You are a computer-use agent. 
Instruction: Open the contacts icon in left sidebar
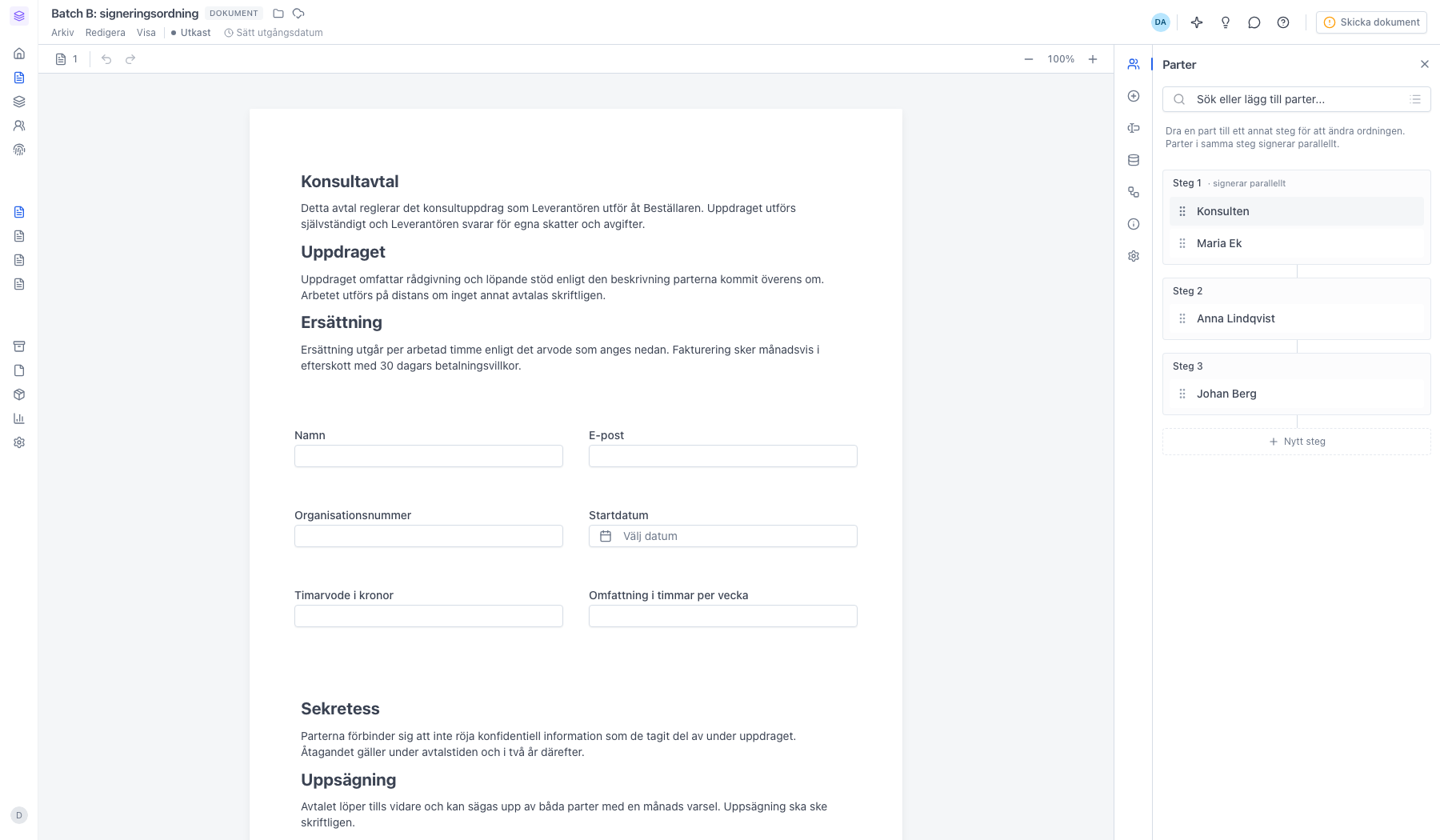19,126
